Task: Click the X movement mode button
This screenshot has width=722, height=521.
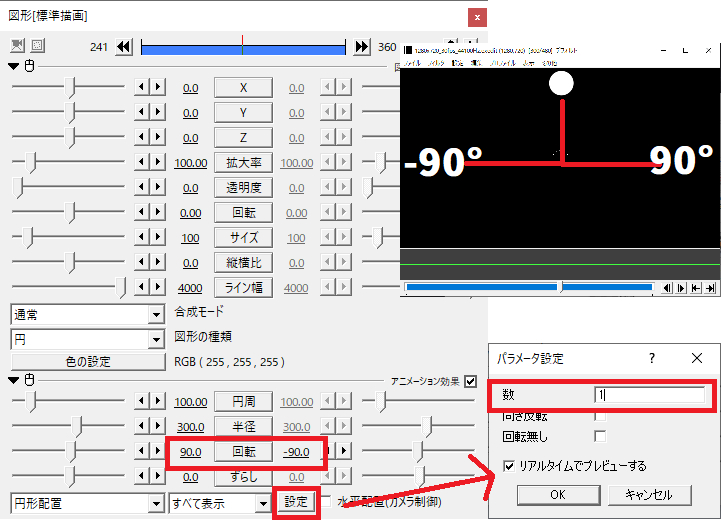Action: coord(243,88)
